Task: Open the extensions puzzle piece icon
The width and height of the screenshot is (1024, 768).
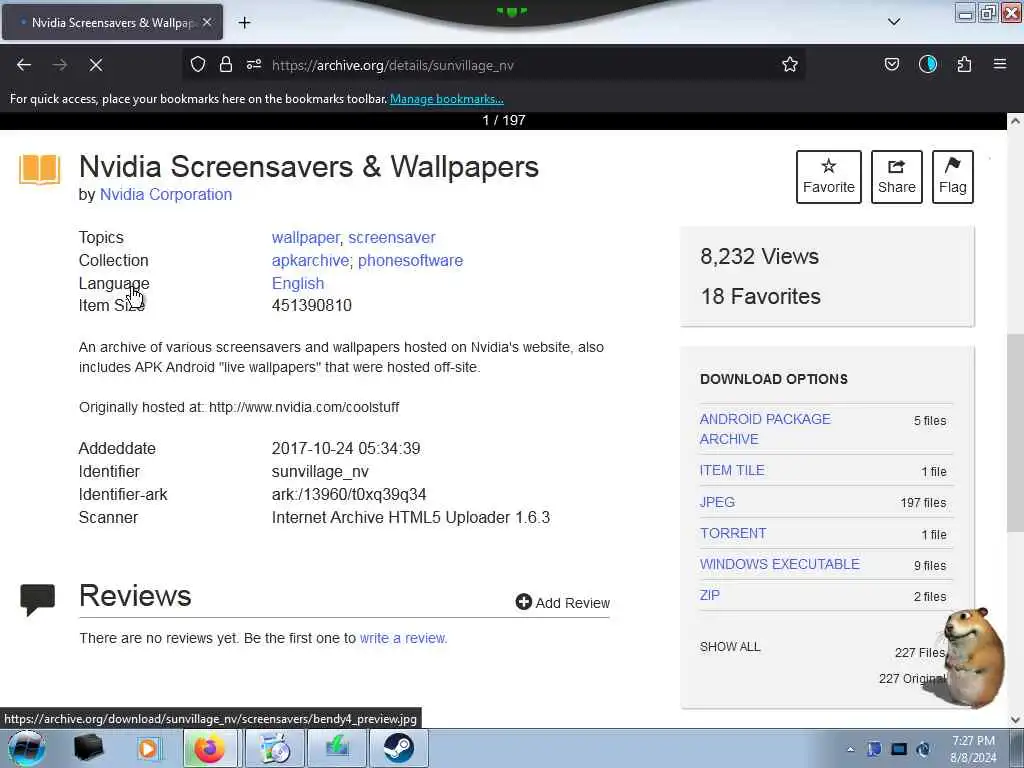Action: (x=964, y=64)
